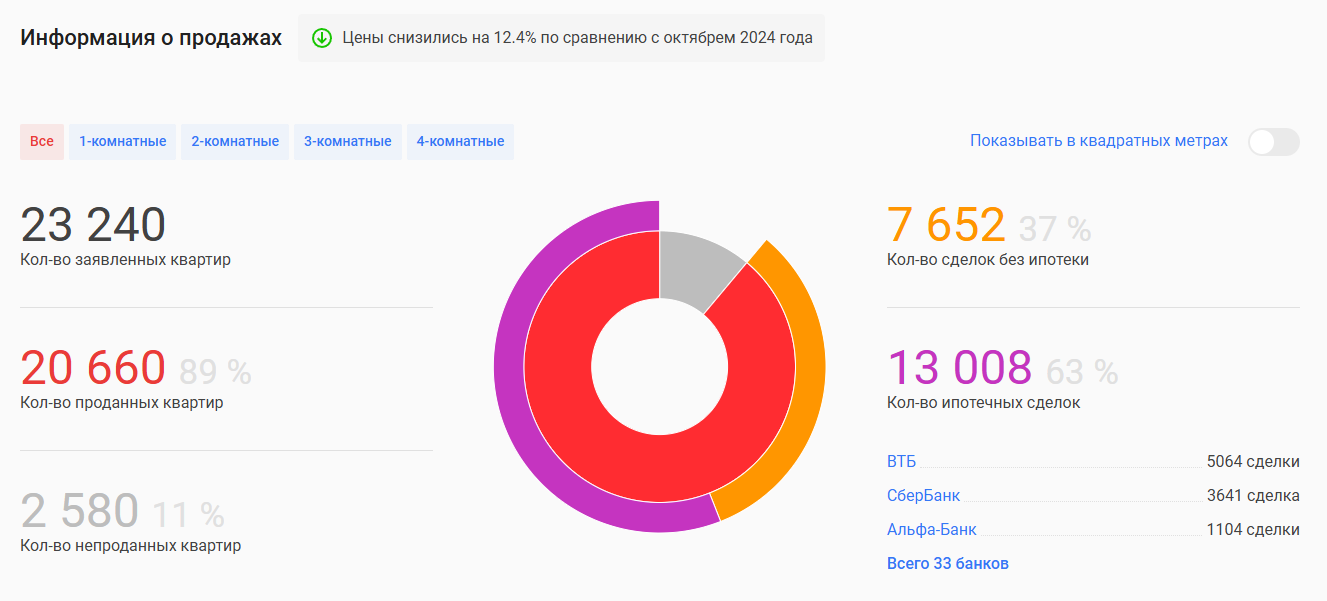
Task: Open the ВТБ bank link
Action: click(x=901, y=462)
